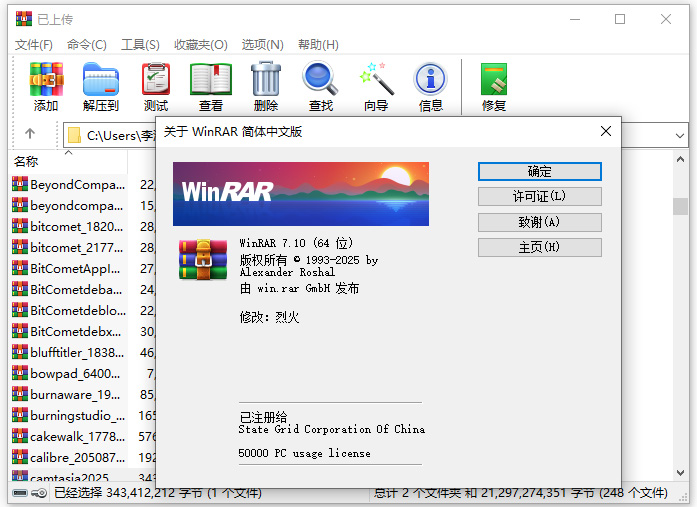Open the Options (选项) menu
Screen dimensions: 697x507
click(262, 45)
